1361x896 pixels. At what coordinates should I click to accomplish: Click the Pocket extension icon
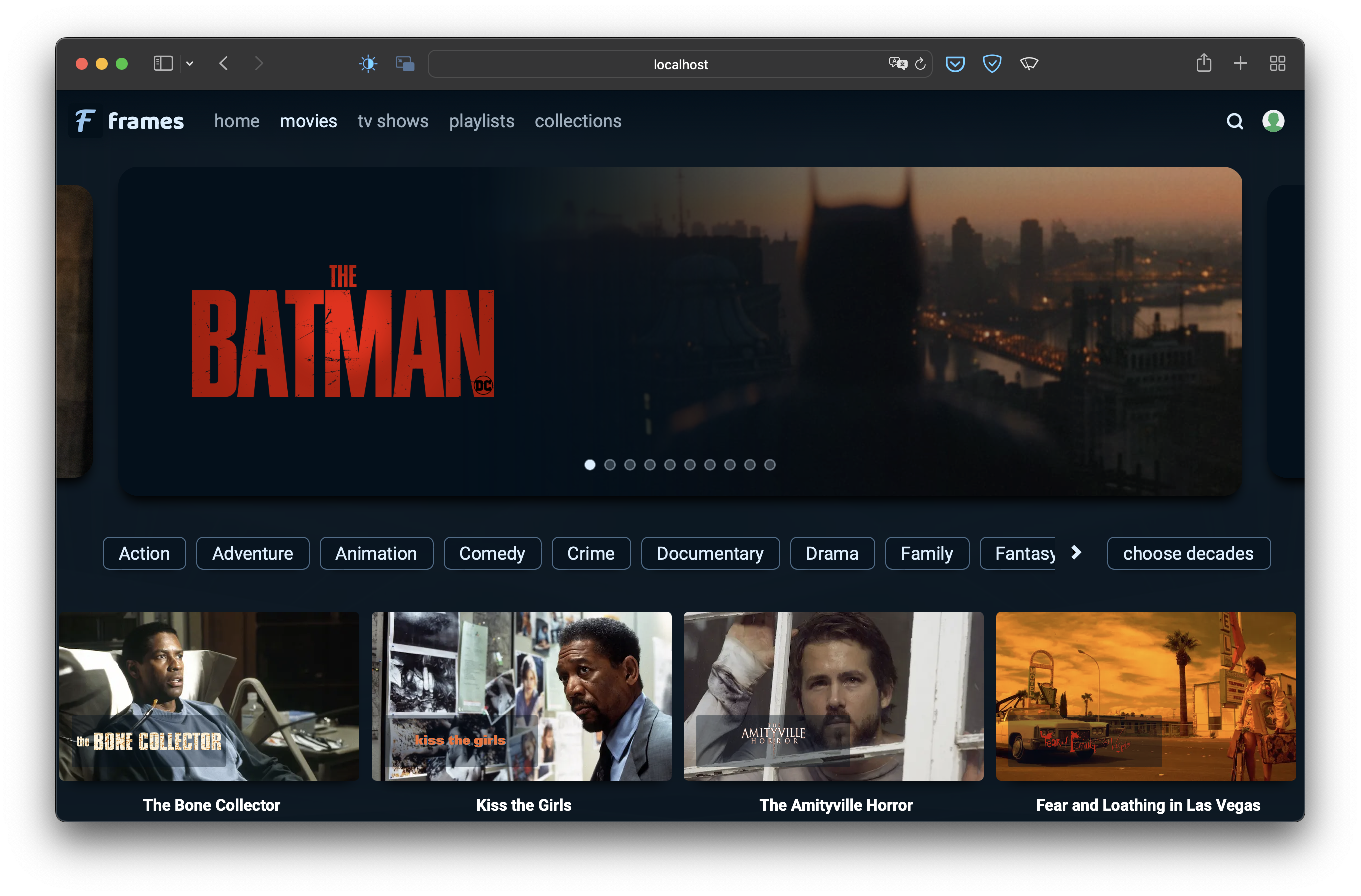955,64
